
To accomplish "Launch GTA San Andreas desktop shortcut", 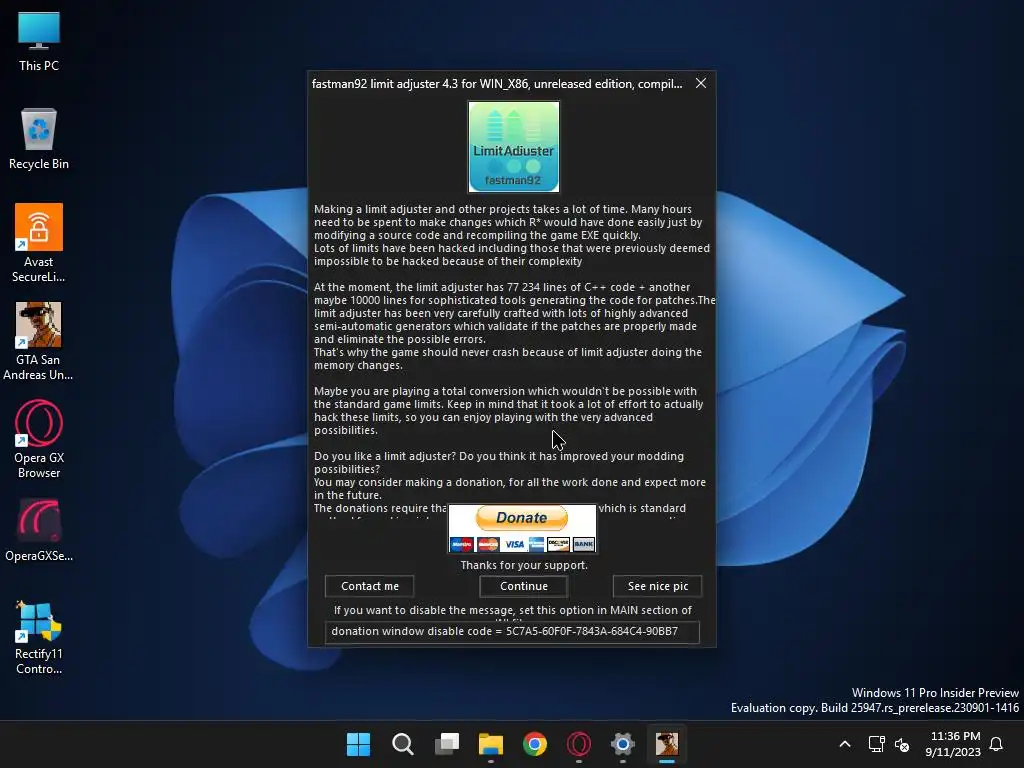I will 39,340.
